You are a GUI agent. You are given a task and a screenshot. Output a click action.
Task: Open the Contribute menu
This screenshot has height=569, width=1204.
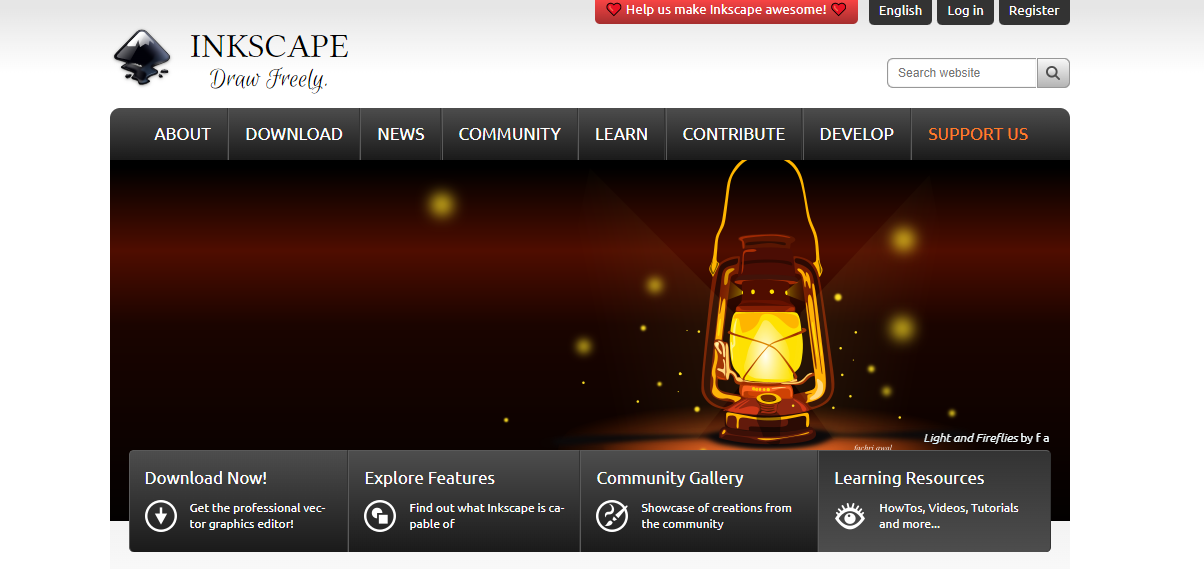pos(734,134)
